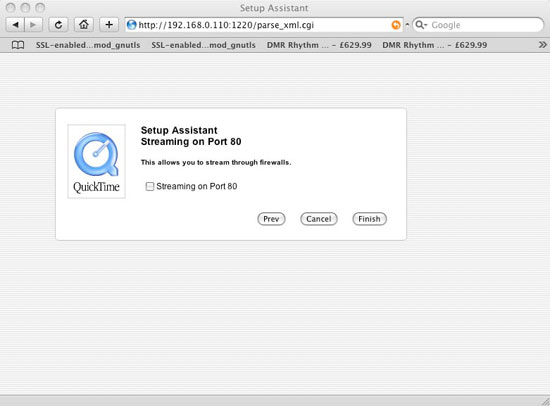This screenshot has height=406, width=550.
Task: Click the Cancel button
Action: 318,219
